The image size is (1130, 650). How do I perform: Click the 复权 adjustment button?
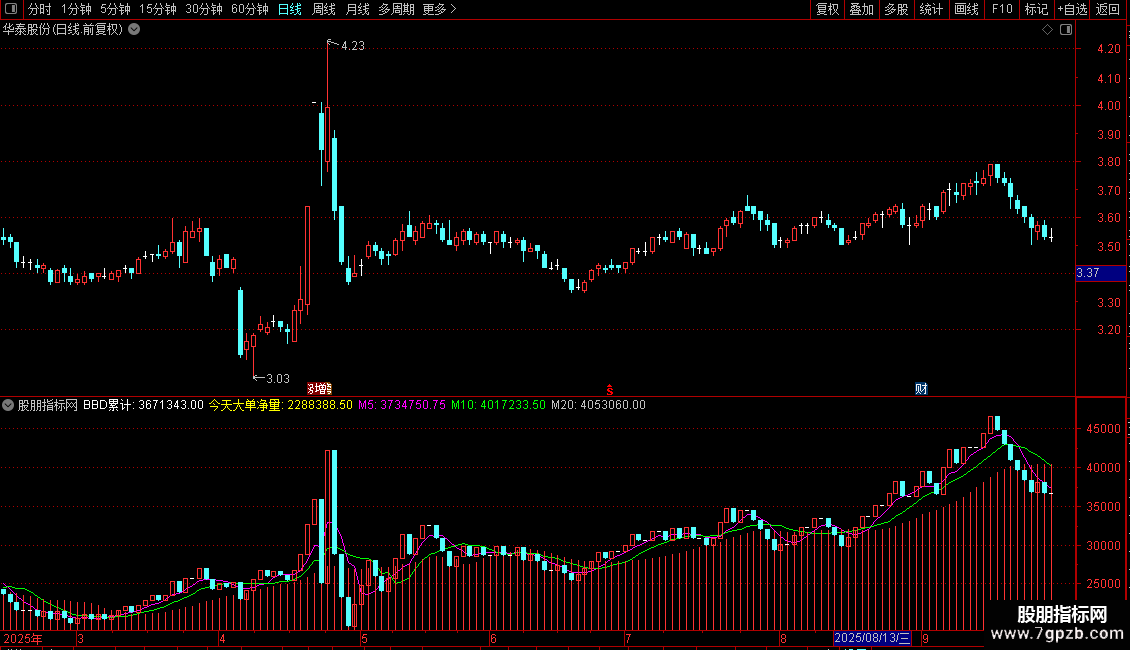point(827,9)
